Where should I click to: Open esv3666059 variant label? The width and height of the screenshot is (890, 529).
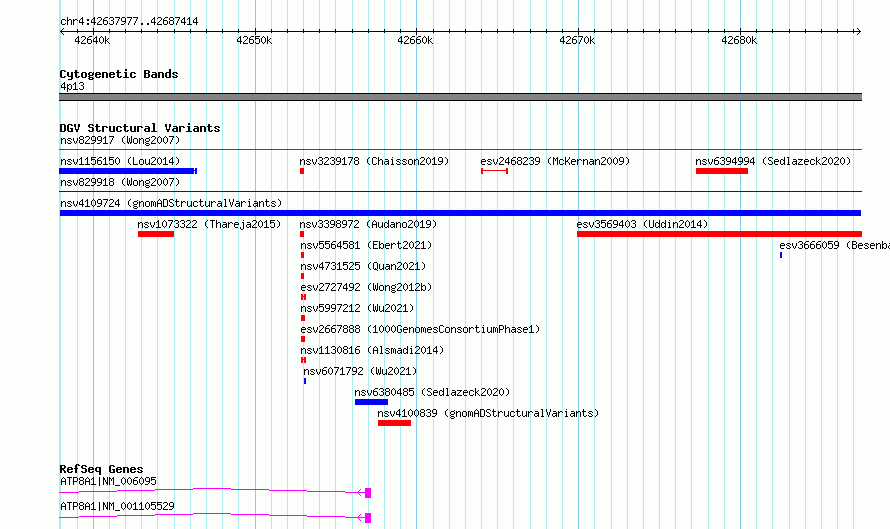(x=834, y=245)
